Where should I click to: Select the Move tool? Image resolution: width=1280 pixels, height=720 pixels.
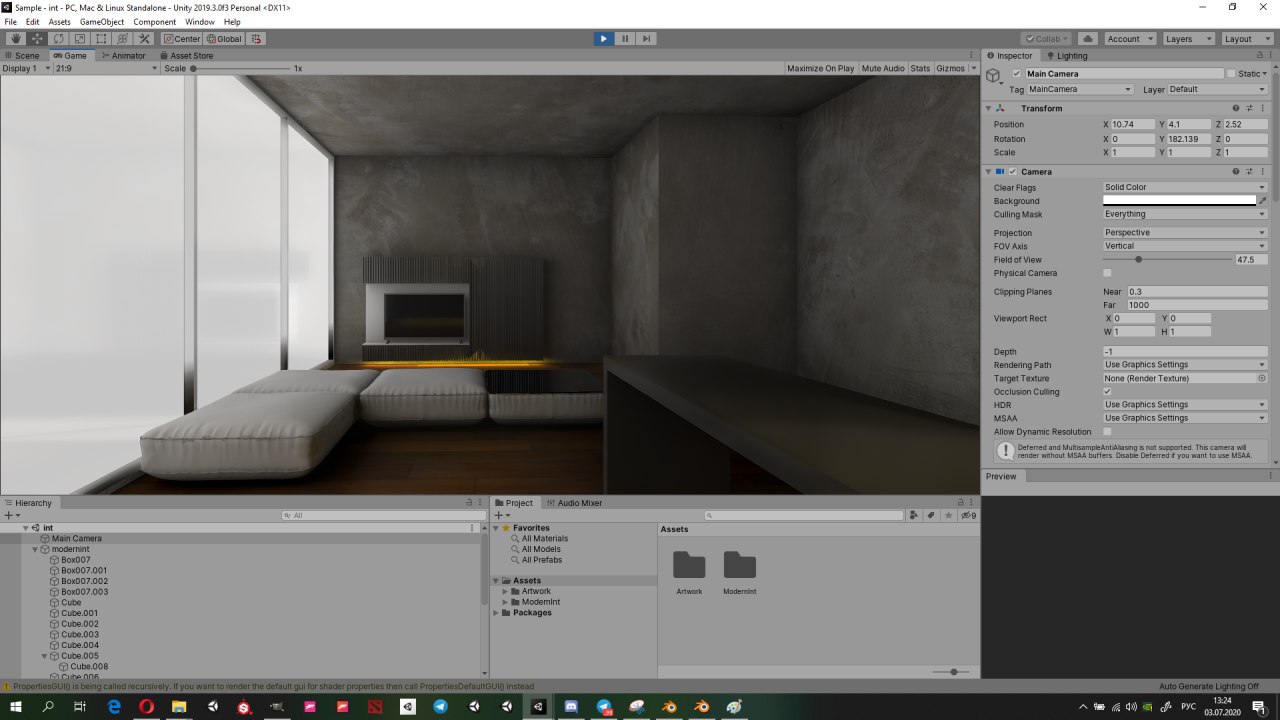point(36,39)
